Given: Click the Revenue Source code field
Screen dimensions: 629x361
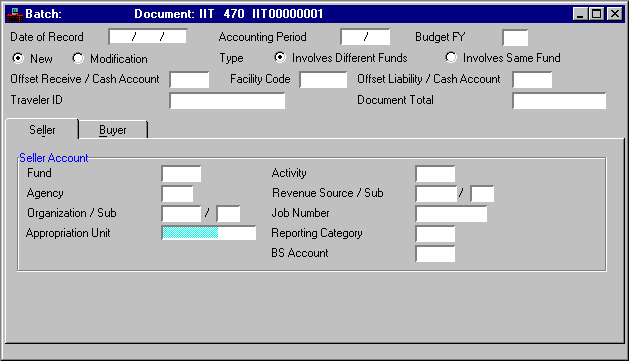Looking at the screenshot, I should [436, 194].
